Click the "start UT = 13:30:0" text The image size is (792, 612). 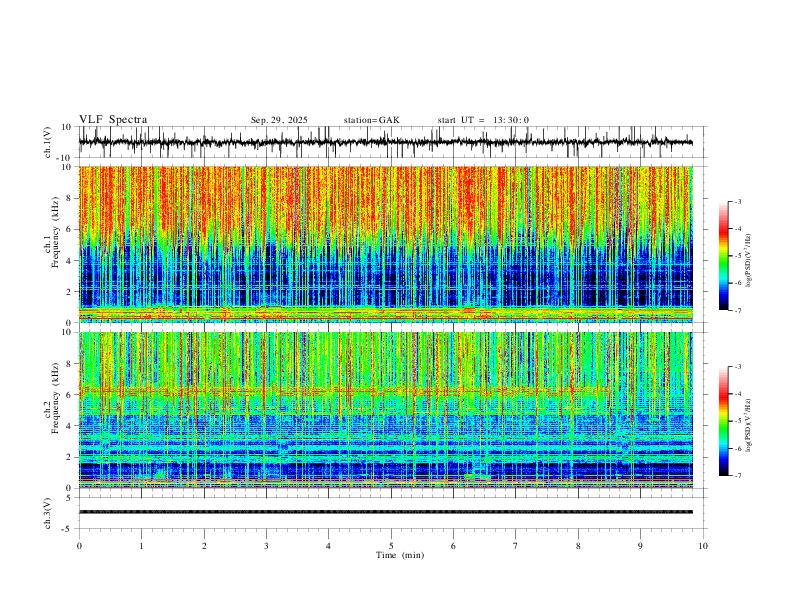[483, 120]
